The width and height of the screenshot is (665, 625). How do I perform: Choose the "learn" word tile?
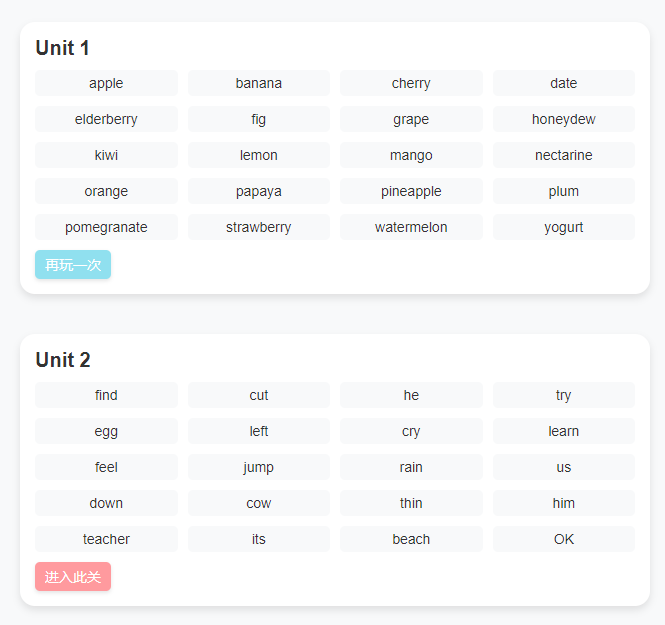563,431
